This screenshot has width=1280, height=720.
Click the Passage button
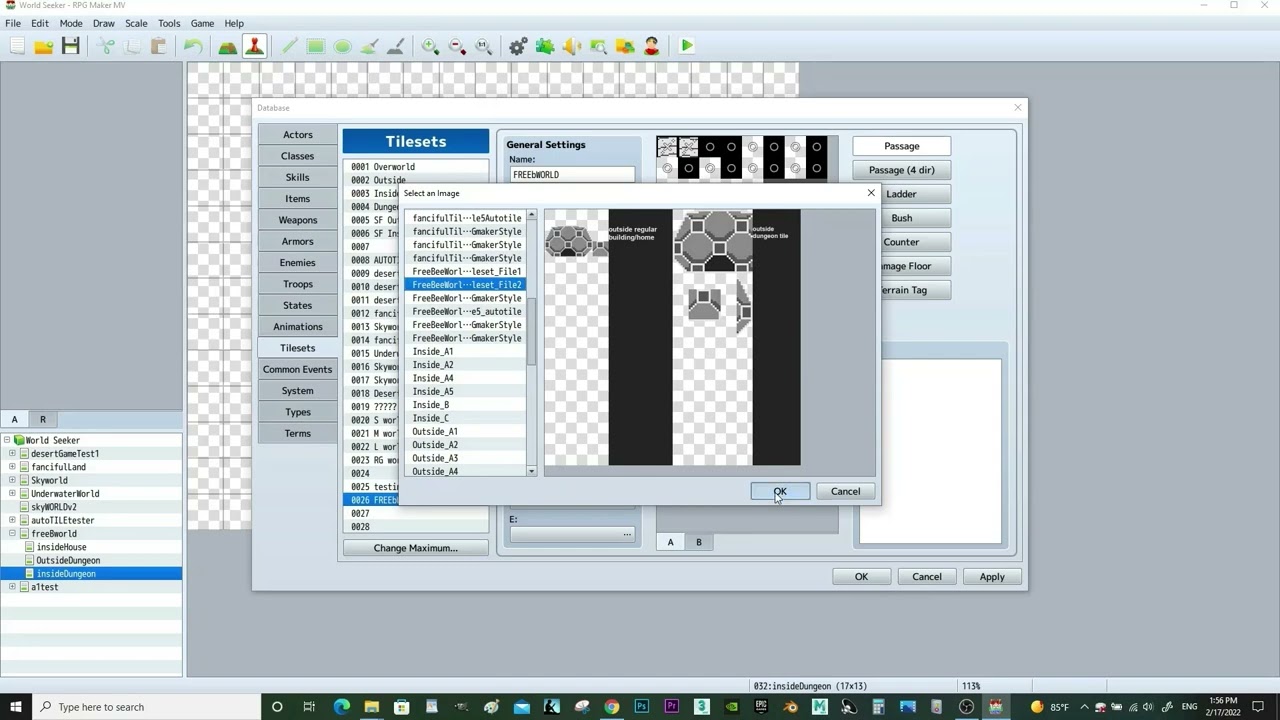tap(901, 146)
